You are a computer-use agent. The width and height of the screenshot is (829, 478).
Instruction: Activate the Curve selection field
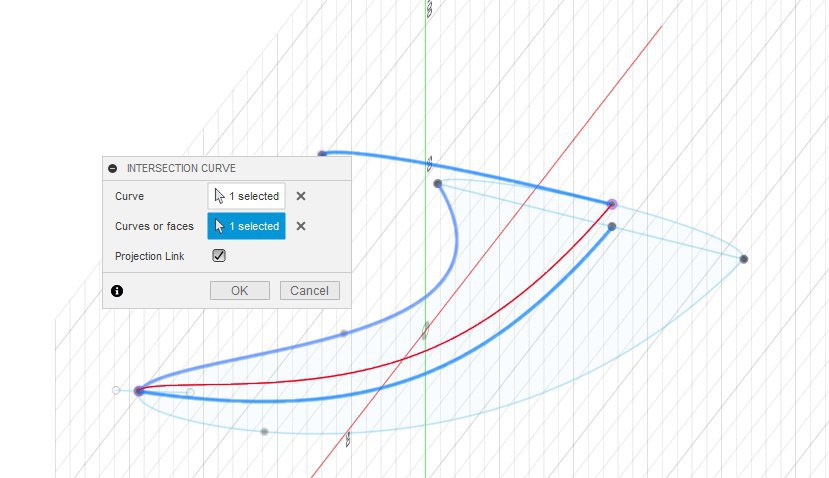coord(246,196)
